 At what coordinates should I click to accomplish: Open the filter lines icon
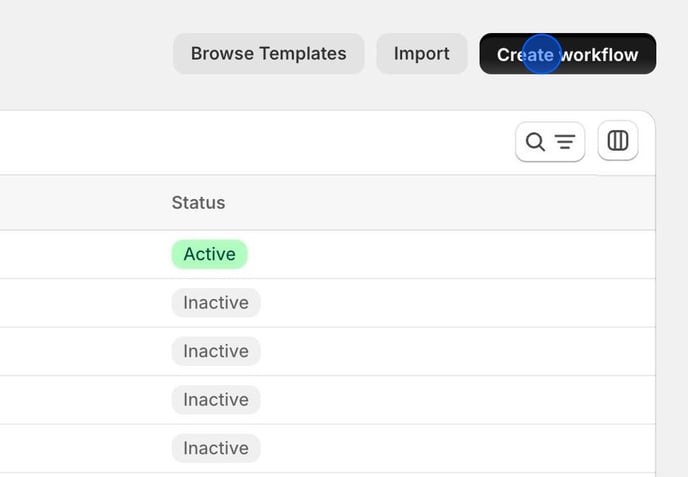coord(565,142)
